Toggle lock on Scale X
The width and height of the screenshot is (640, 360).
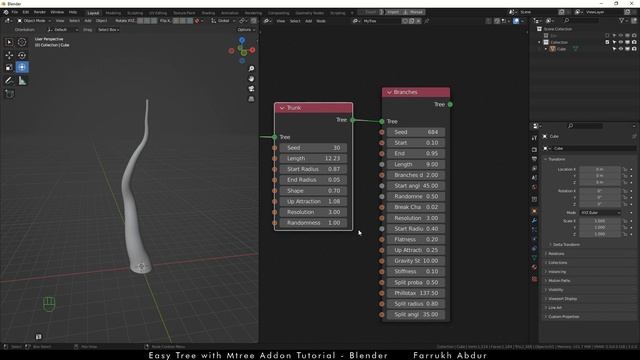coord(625,221)
